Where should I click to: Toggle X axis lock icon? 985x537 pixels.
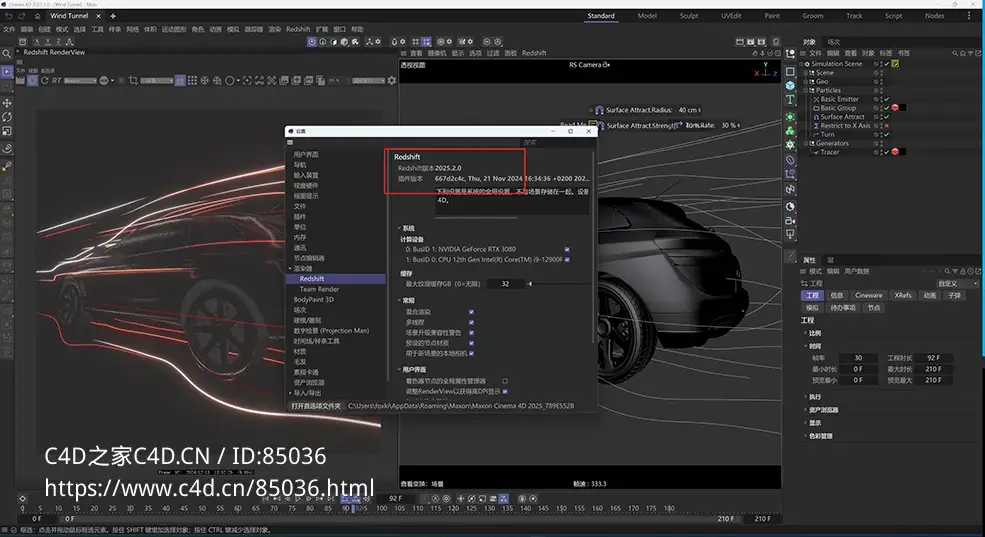click(35, 41)
